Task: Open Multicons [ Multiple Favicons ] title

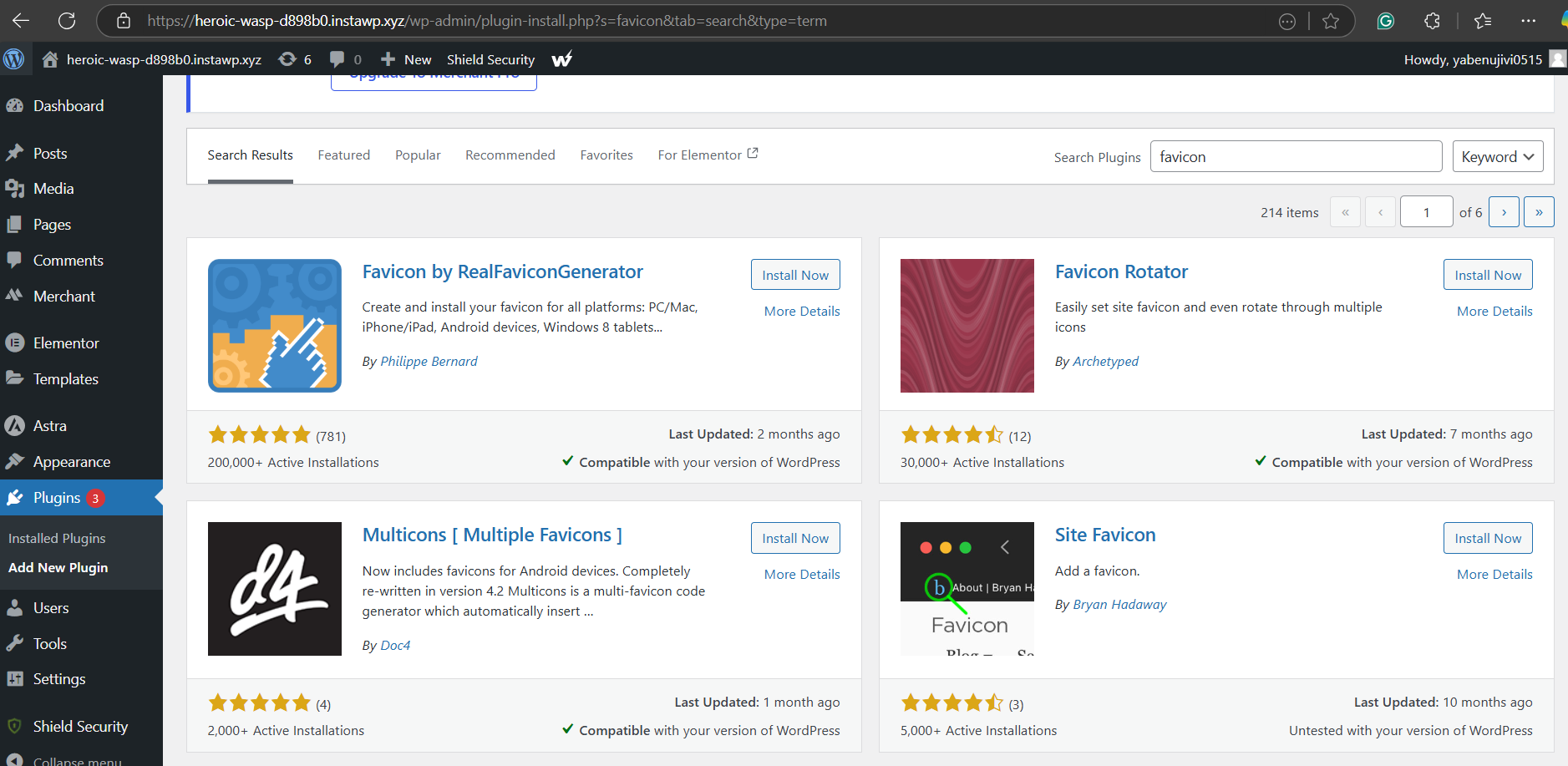Action: click(x=492, y=535)
